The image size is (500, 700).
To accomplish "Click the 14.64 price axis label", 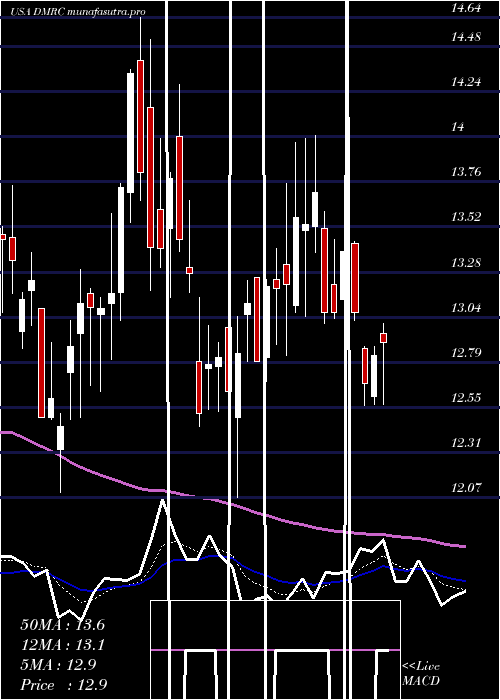I will (x=466, y=8).
